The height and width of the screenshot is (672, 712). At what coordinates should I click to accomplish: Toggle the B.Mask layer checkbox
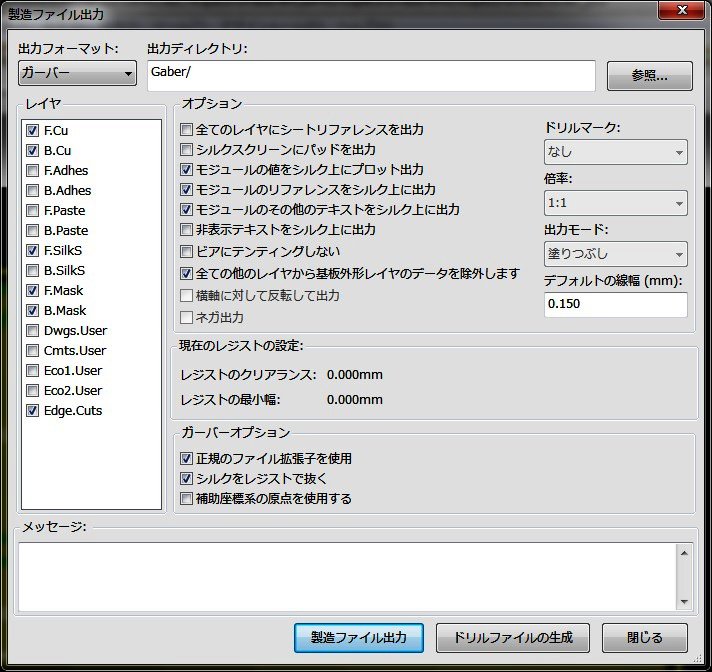coord(32,311)
